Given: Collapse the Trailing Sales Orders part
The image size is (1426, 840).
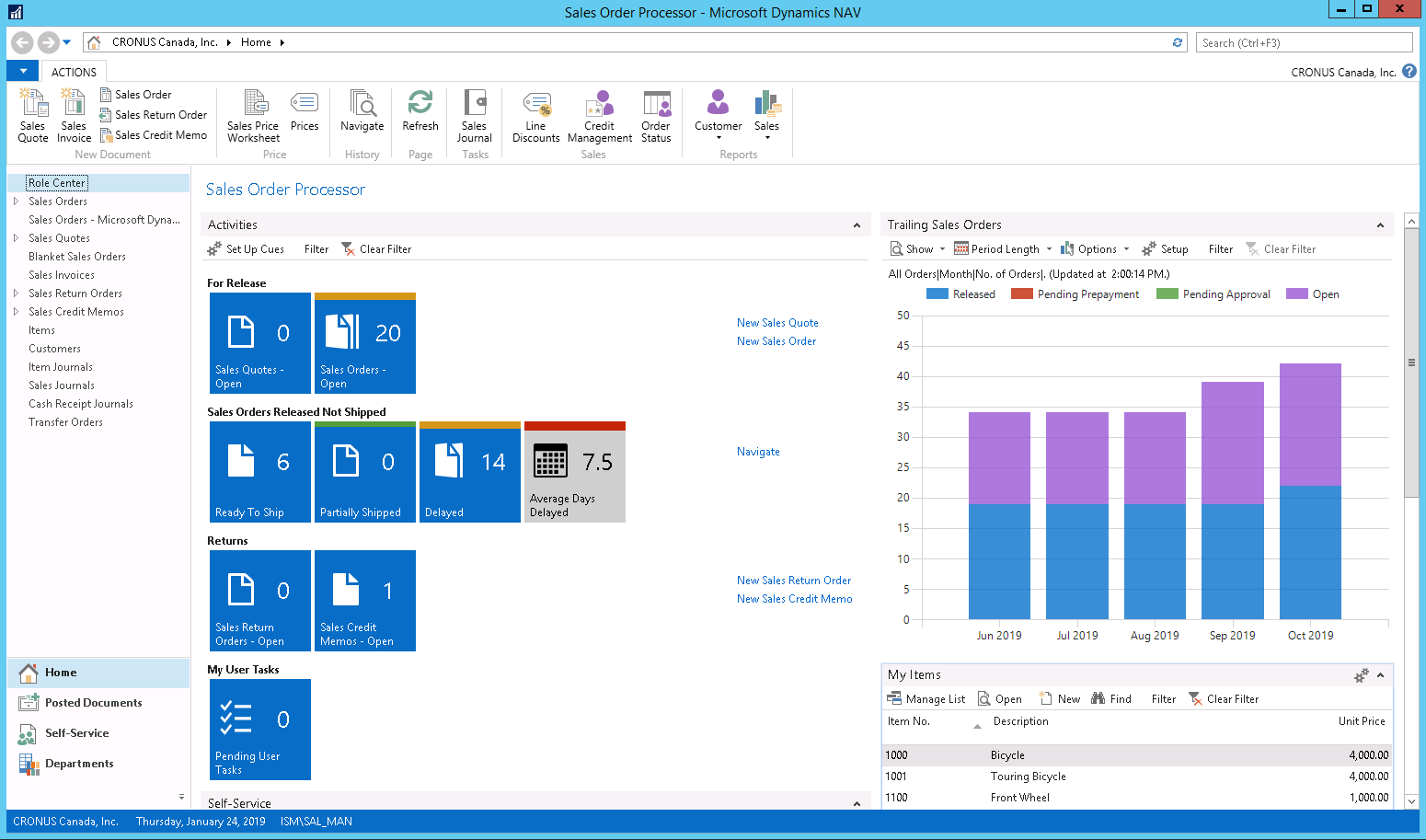Looking at the screenshot, I should click(x=1380, y=225).
